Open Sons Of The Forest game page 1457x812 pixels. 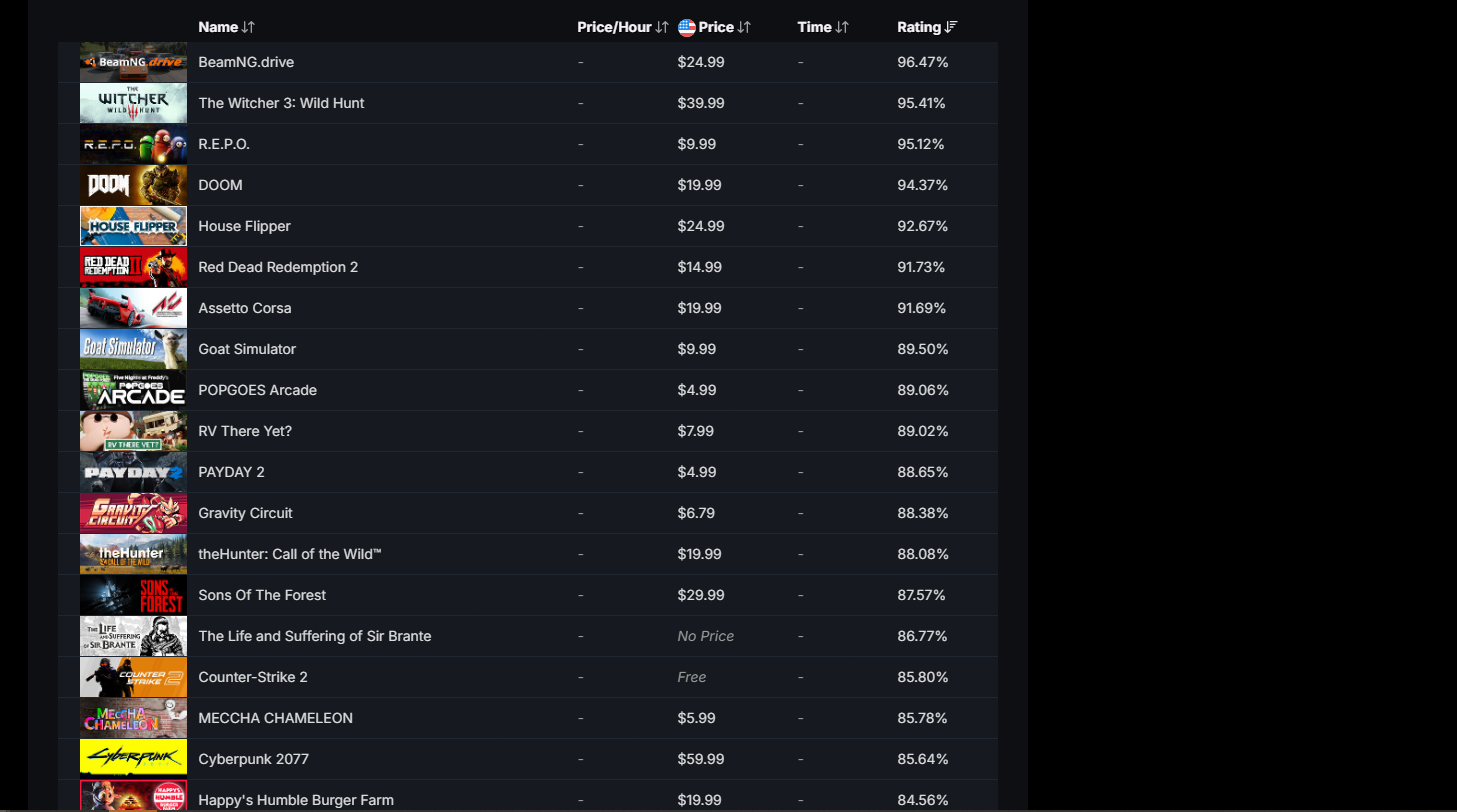click(262, 595)
